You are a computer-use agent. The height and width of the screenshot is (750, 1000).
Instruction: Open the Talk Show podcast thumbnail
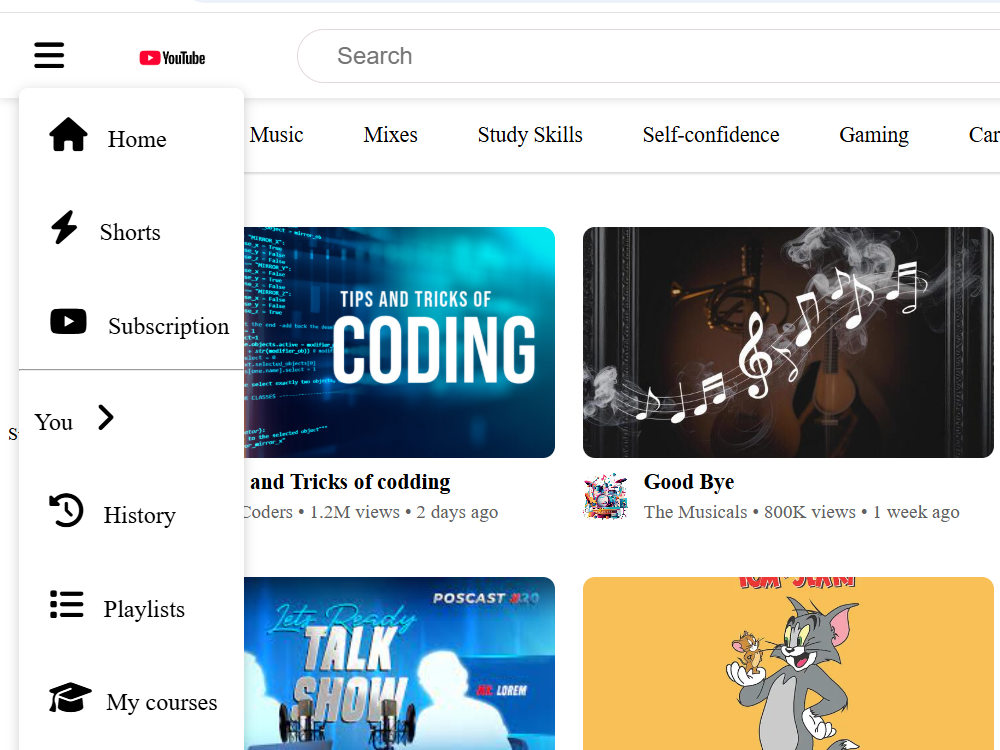[399, 663]
